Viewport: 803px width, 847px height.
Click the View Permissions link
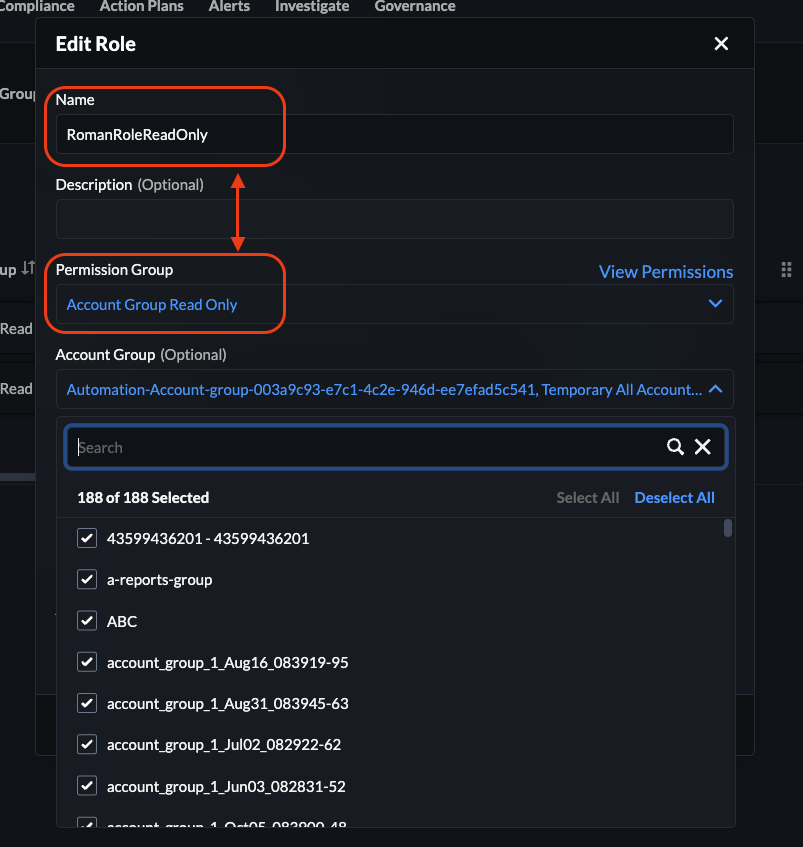click(665, 272)
